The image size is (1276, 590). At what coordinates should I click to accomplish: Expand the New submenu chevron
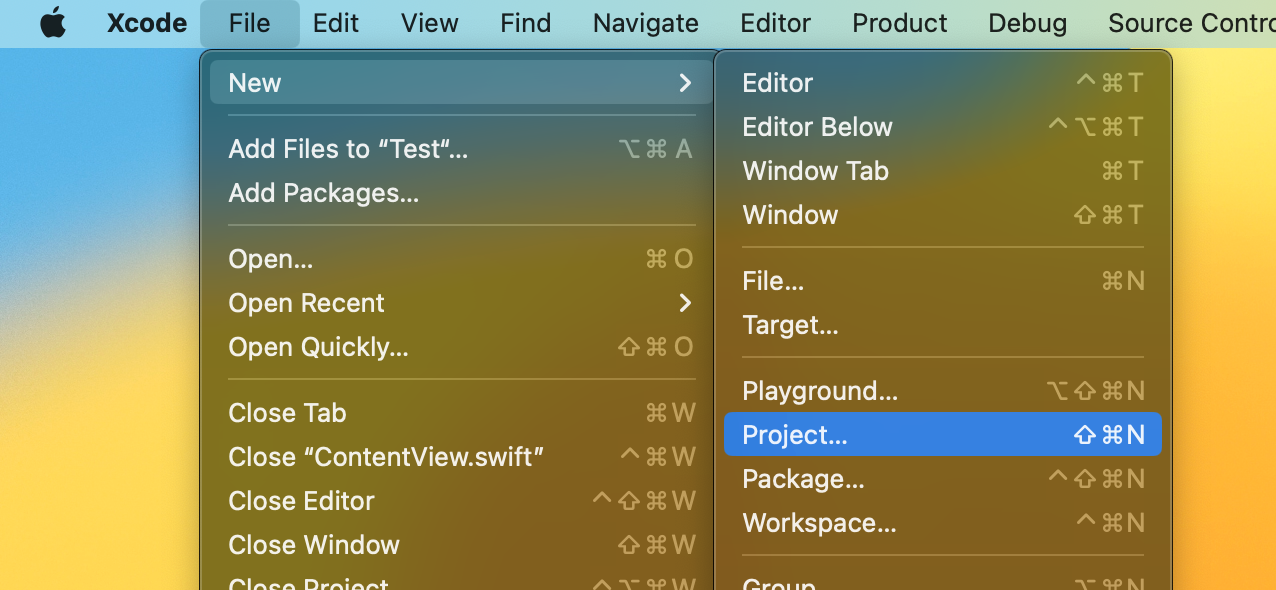click(685, 83)
